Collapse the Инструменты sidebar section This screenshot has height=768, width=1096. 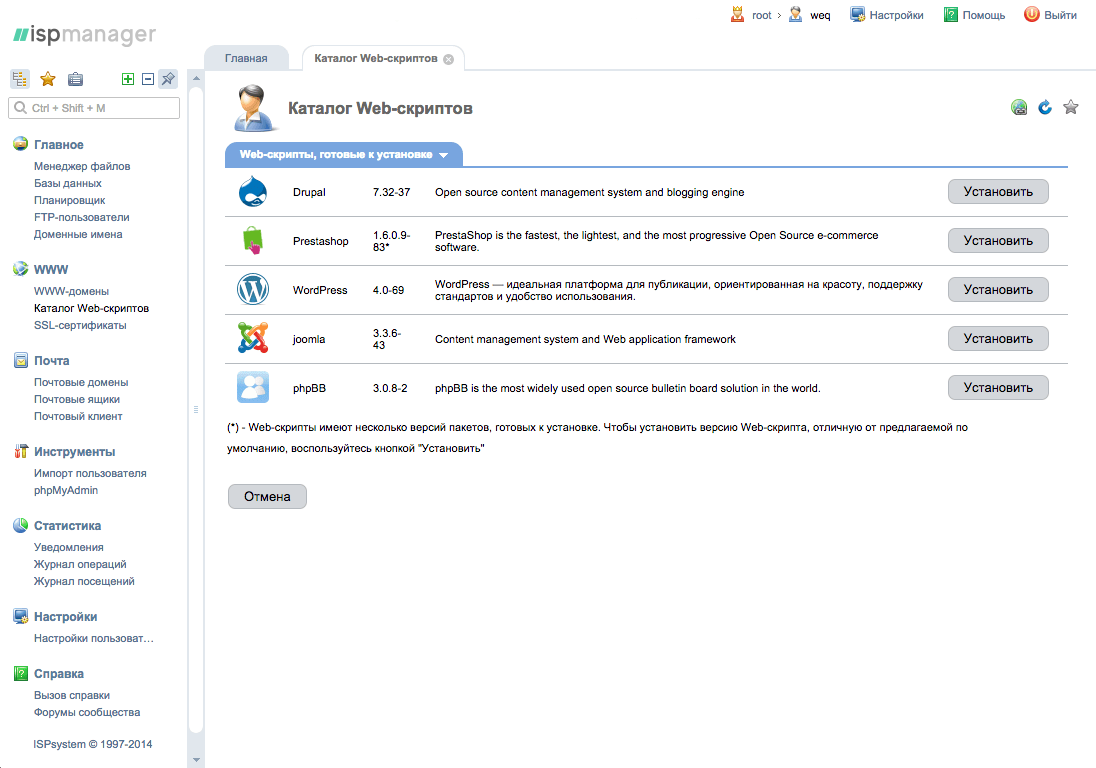pos(74,452)
